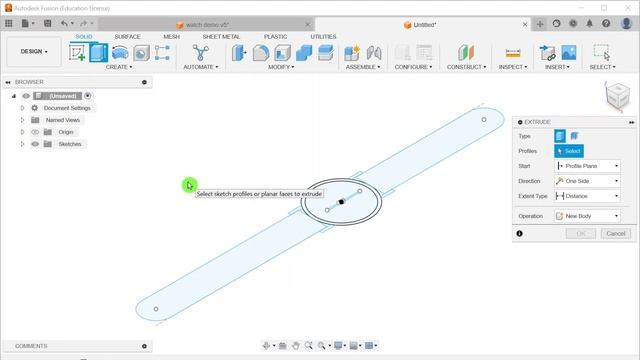Open the Construct menu dropdown
Screen dimensions: 640x360
(x=466, y=67)
